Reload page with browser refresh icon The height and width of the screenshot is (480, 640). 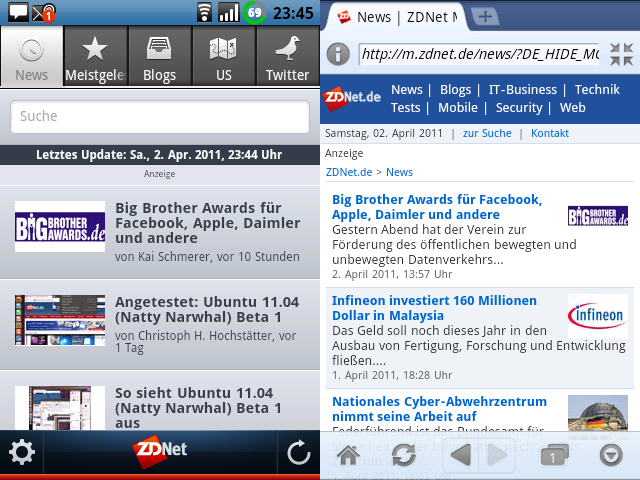click(x=404, y=455)
